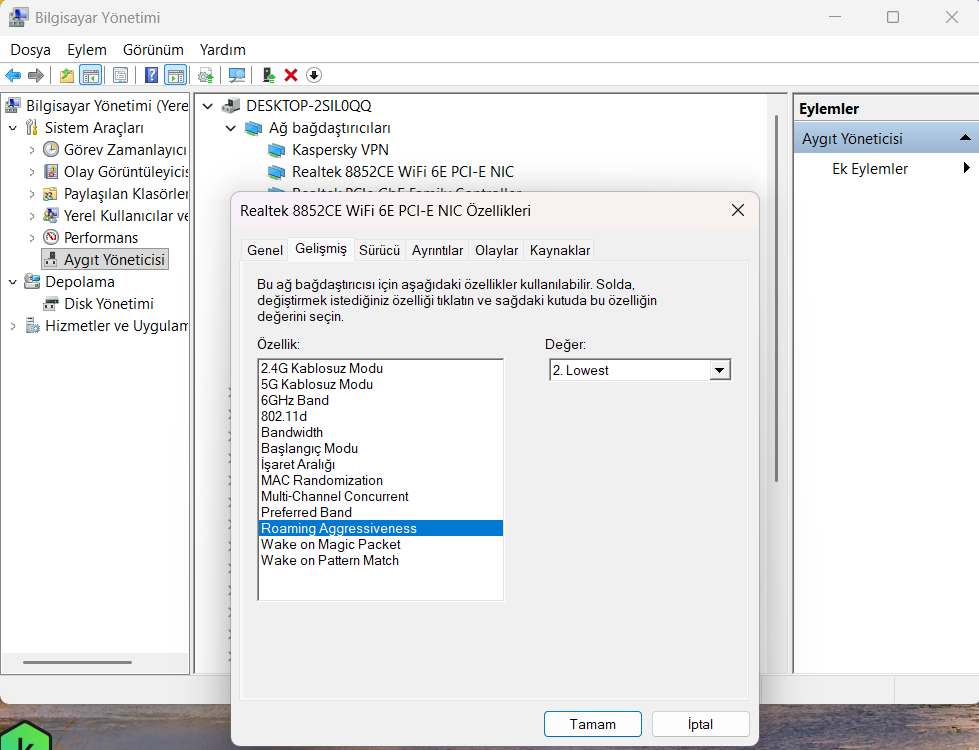Select the Bandwidth property
979x750 pixels.
[380, 433]
